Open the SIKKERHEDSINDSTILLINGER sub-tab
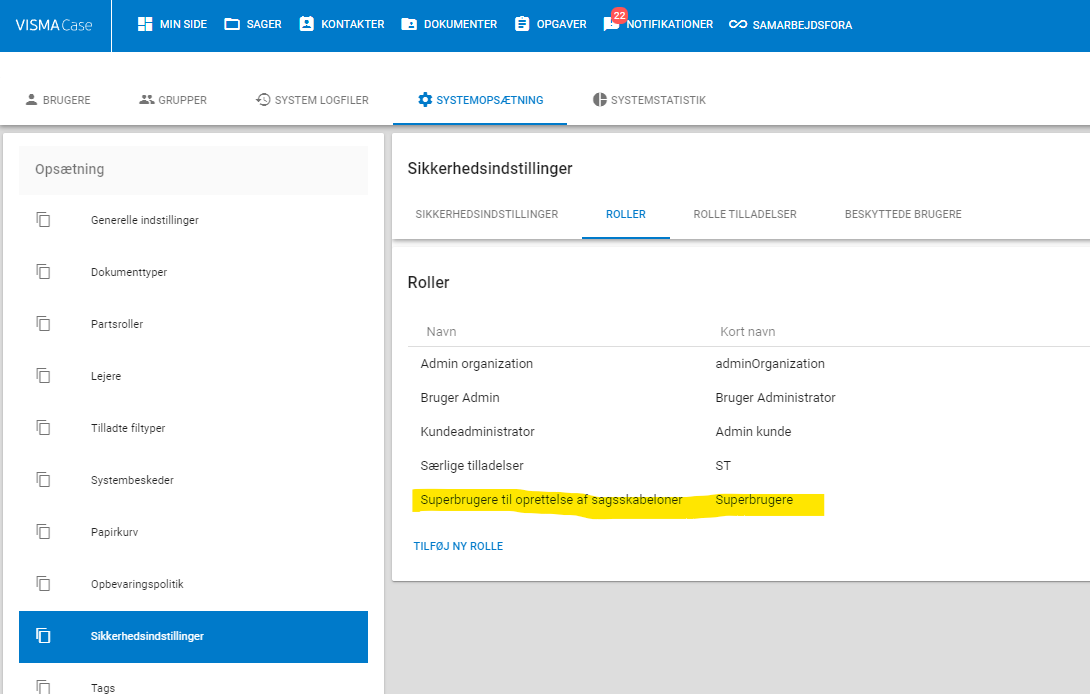Screen dimensions: 1090x694 tap(487, 214)
